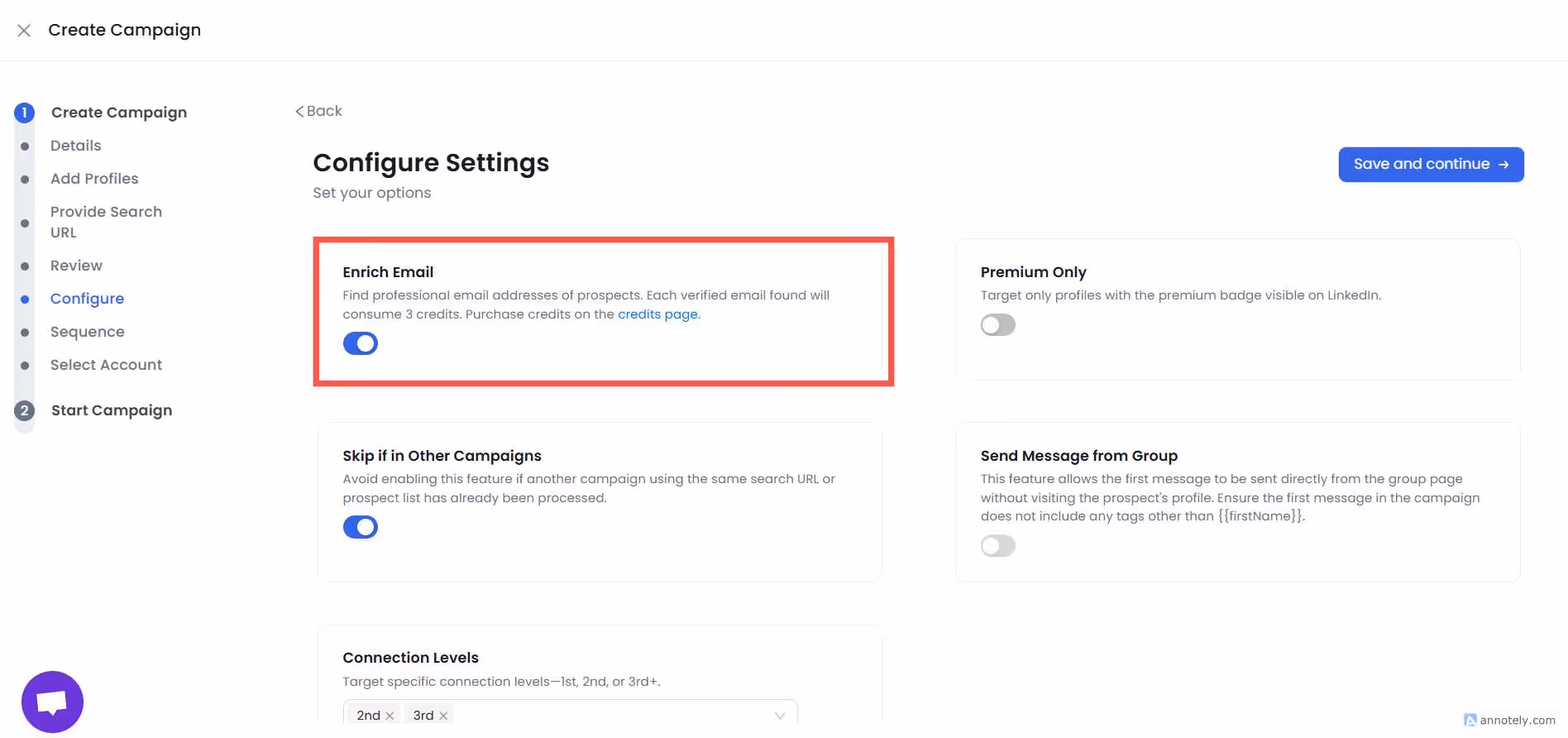
Task: Select the Sequence step in sidebar
Action: [x=87, y=331]
